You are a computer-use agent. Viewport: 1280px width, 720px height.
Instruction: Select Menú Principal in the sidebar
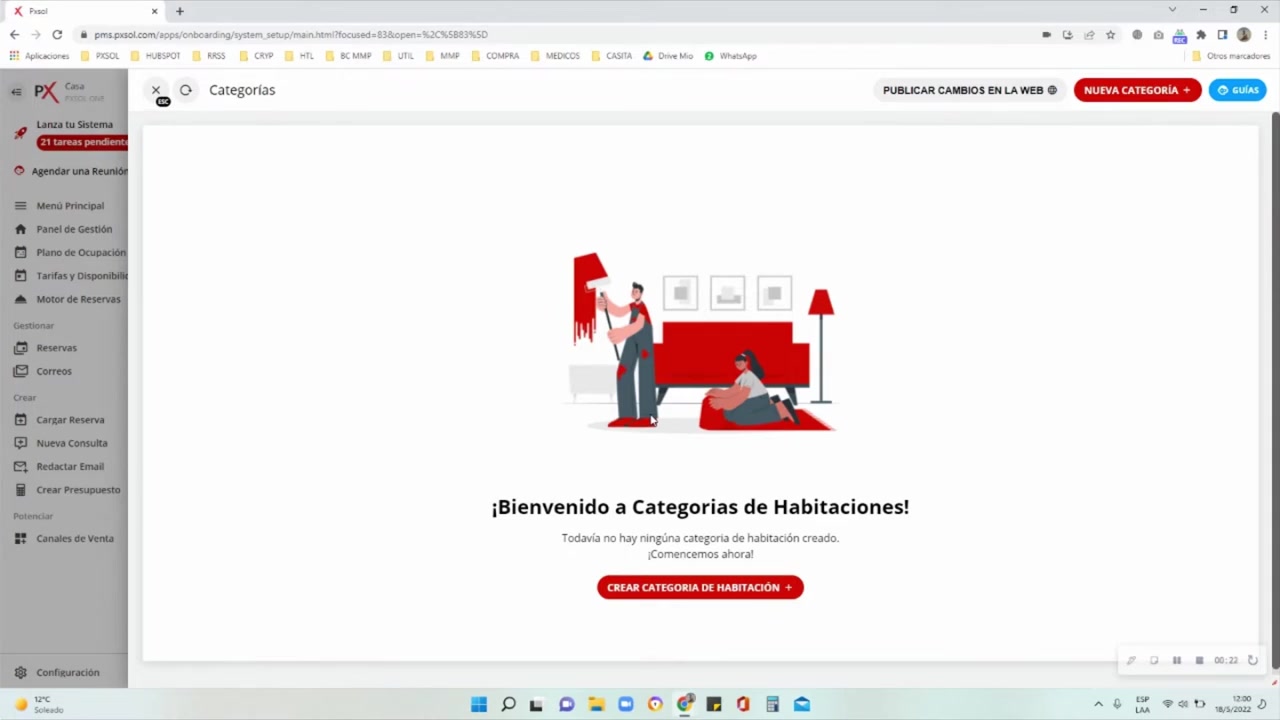[70, 206]
